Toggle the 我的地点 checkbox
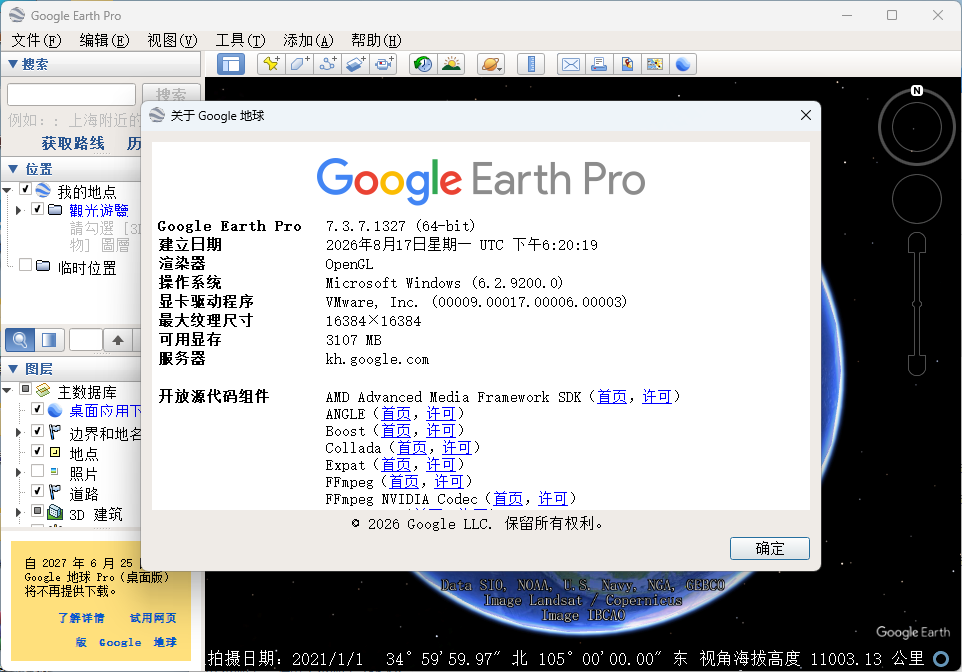962x672 pixels. pos(26,189)
